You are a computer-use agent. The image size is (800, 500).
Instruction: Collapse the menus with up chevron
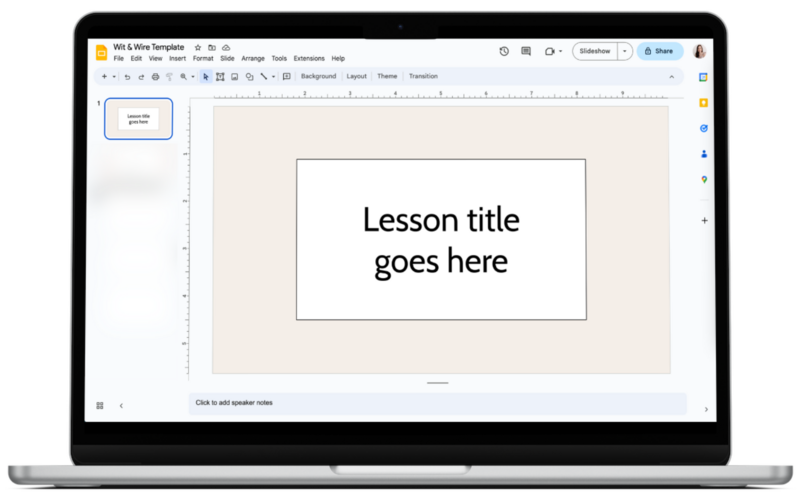[x=671, y=77]
